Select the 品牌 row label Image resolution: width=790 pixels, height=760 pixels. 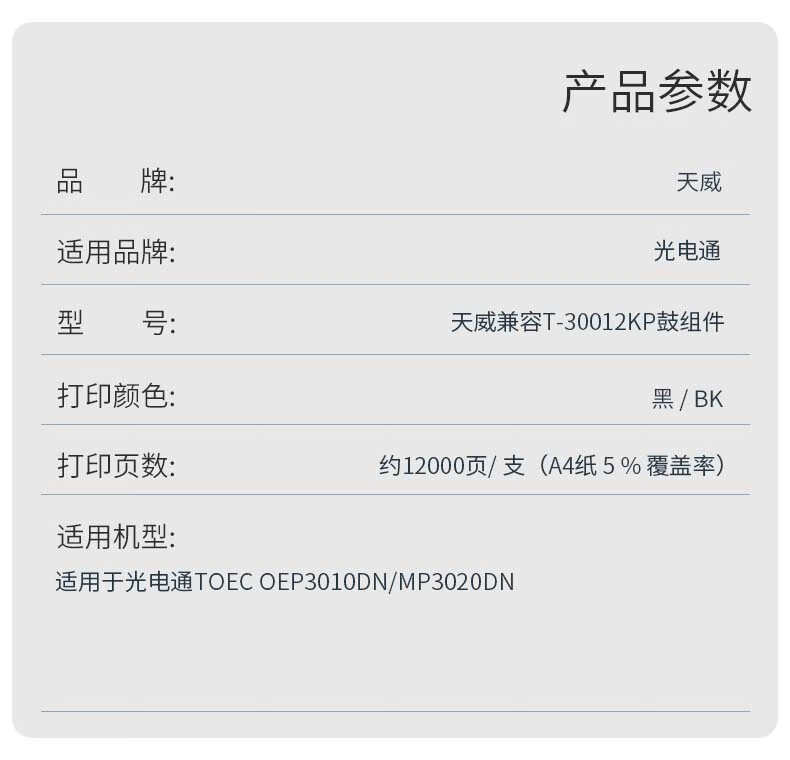[115, 182]
